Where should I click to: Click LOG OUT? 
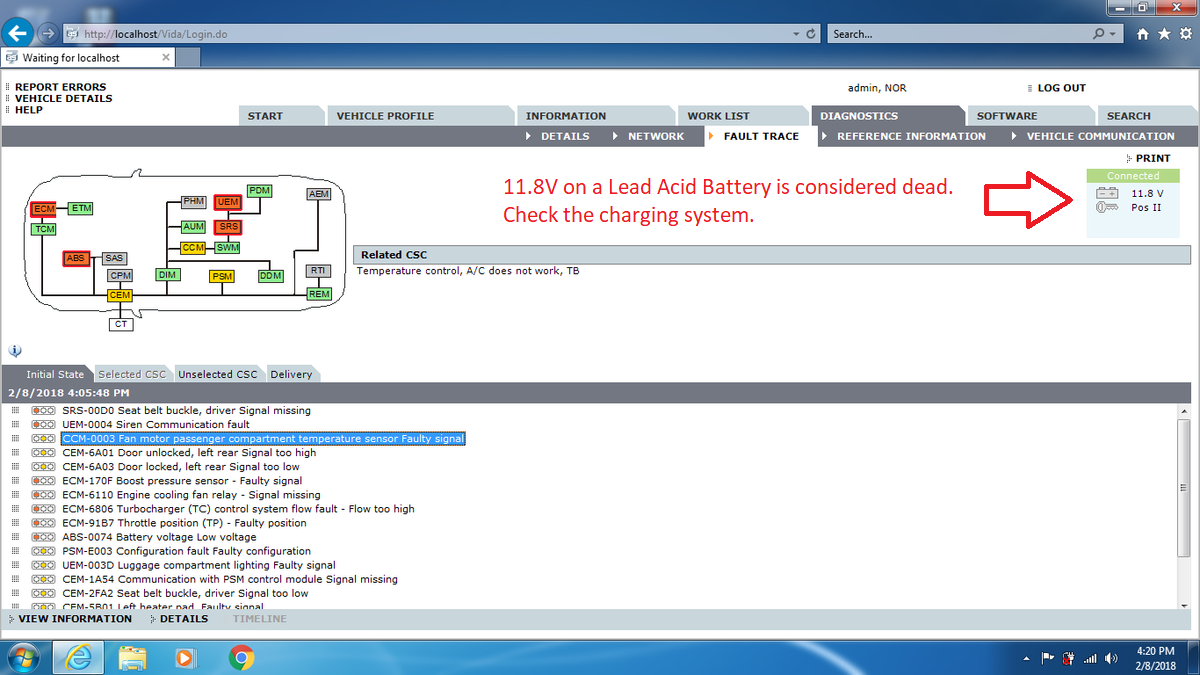(x=1061, y=88)
